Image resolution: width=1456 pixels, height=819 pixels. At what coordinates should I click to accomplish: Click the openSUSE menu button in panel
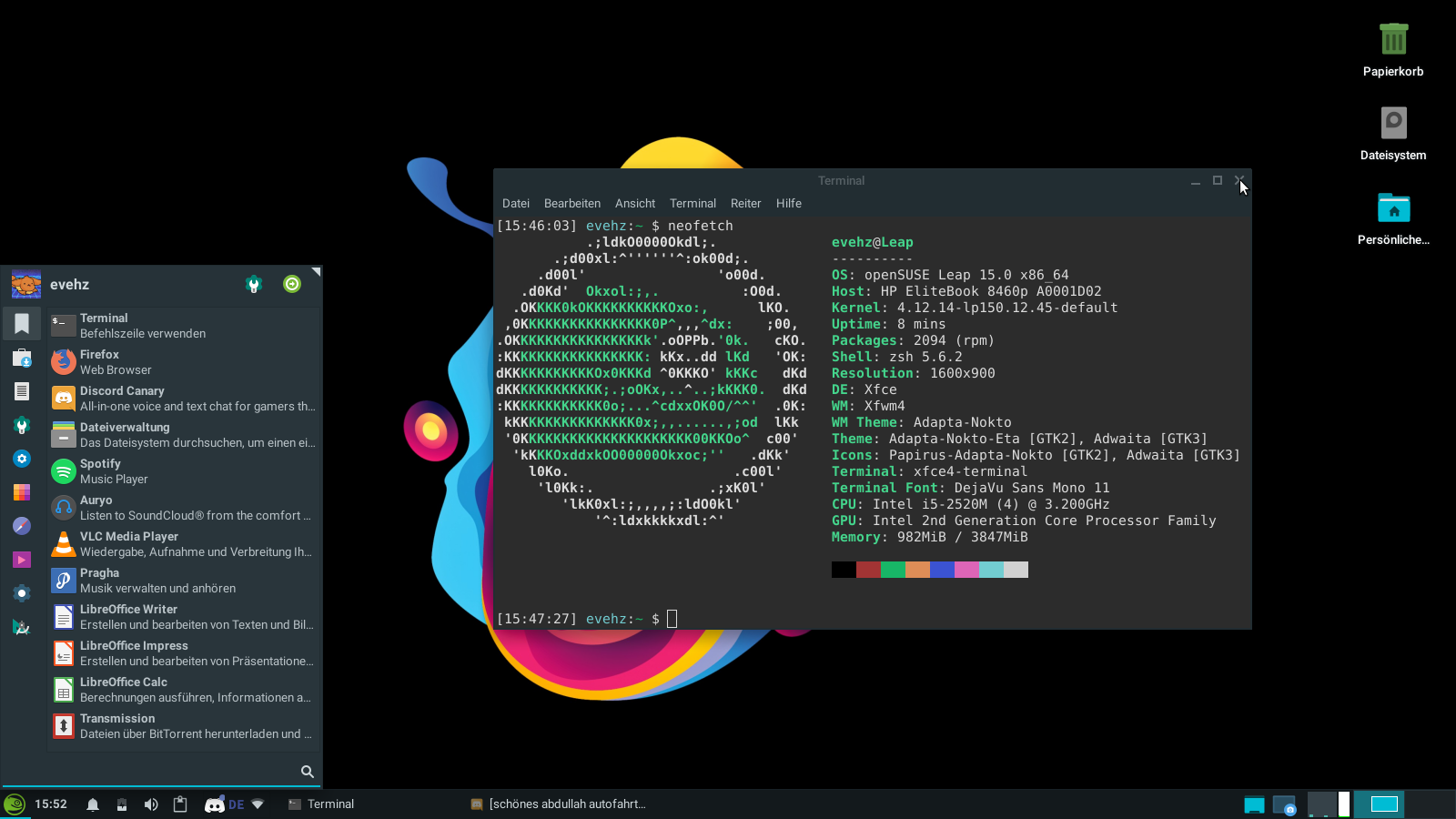tap(15, 804)
